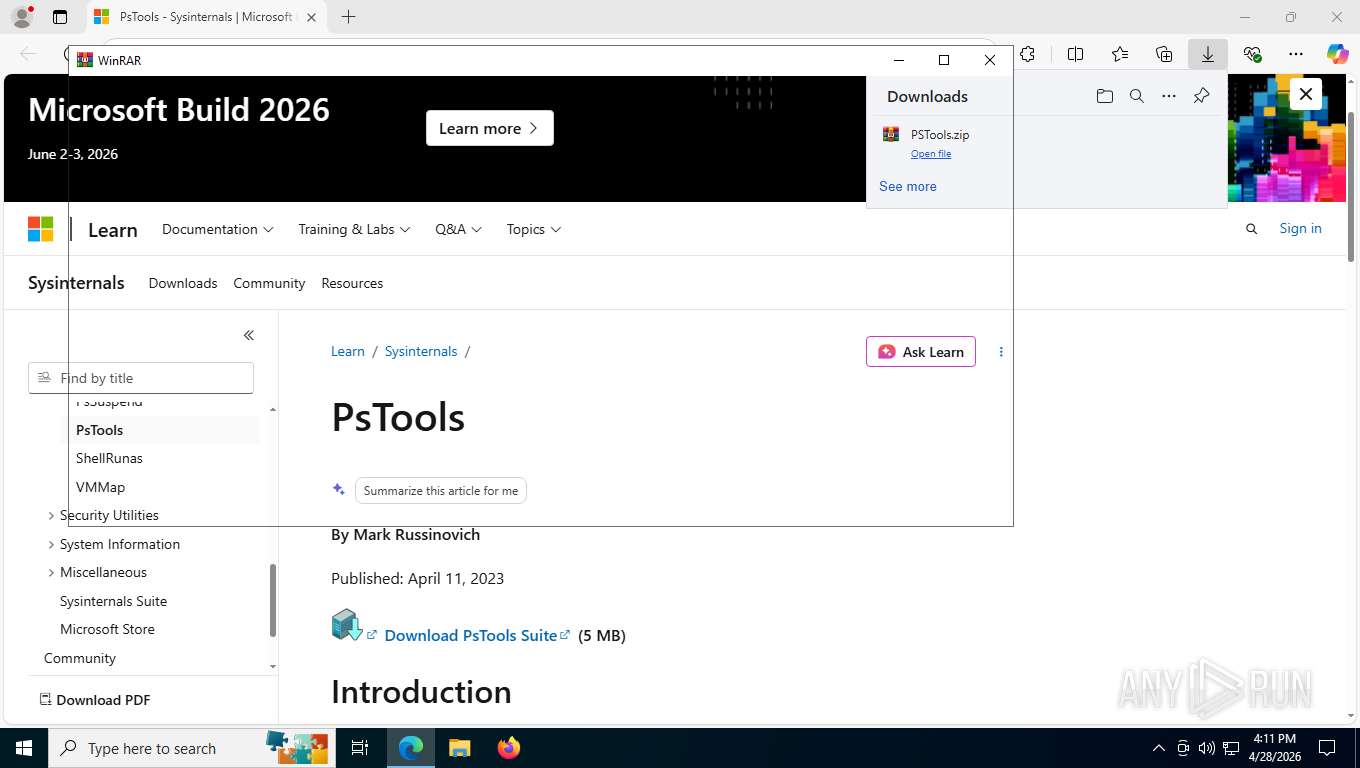Click the Download PDF button
Viewport: 1360px width, 768px height.
[x=95, y=700]
